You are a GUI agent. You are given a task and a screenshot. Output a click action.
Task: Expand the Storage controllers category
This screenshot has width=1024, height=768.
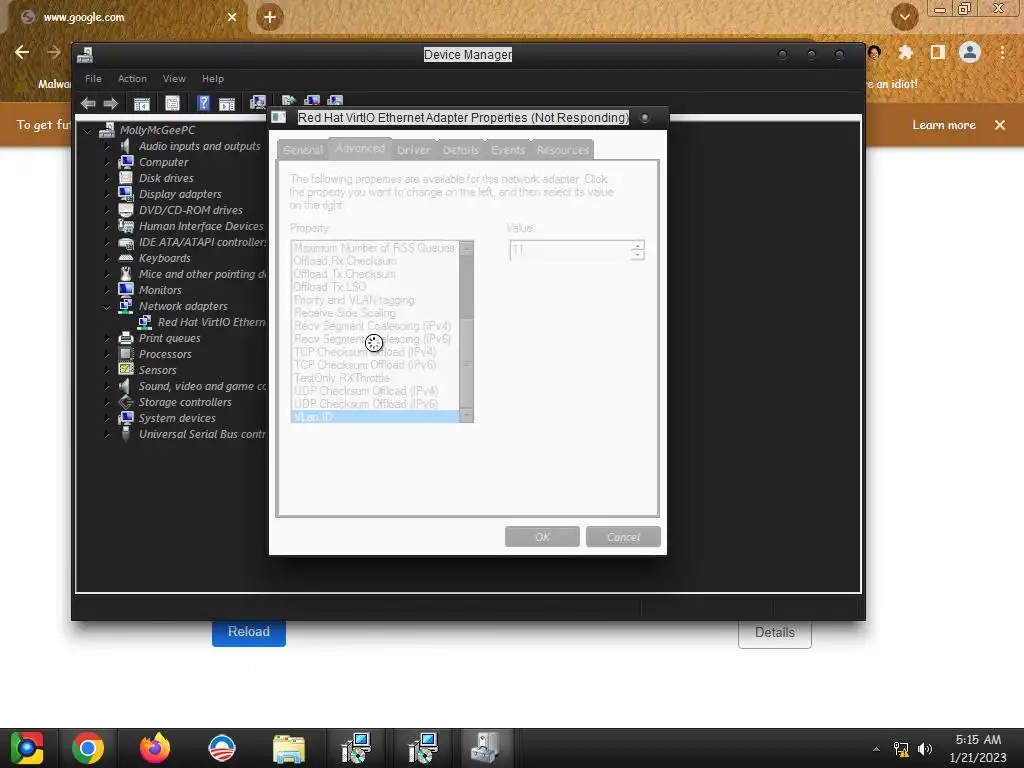click(107, 402)
